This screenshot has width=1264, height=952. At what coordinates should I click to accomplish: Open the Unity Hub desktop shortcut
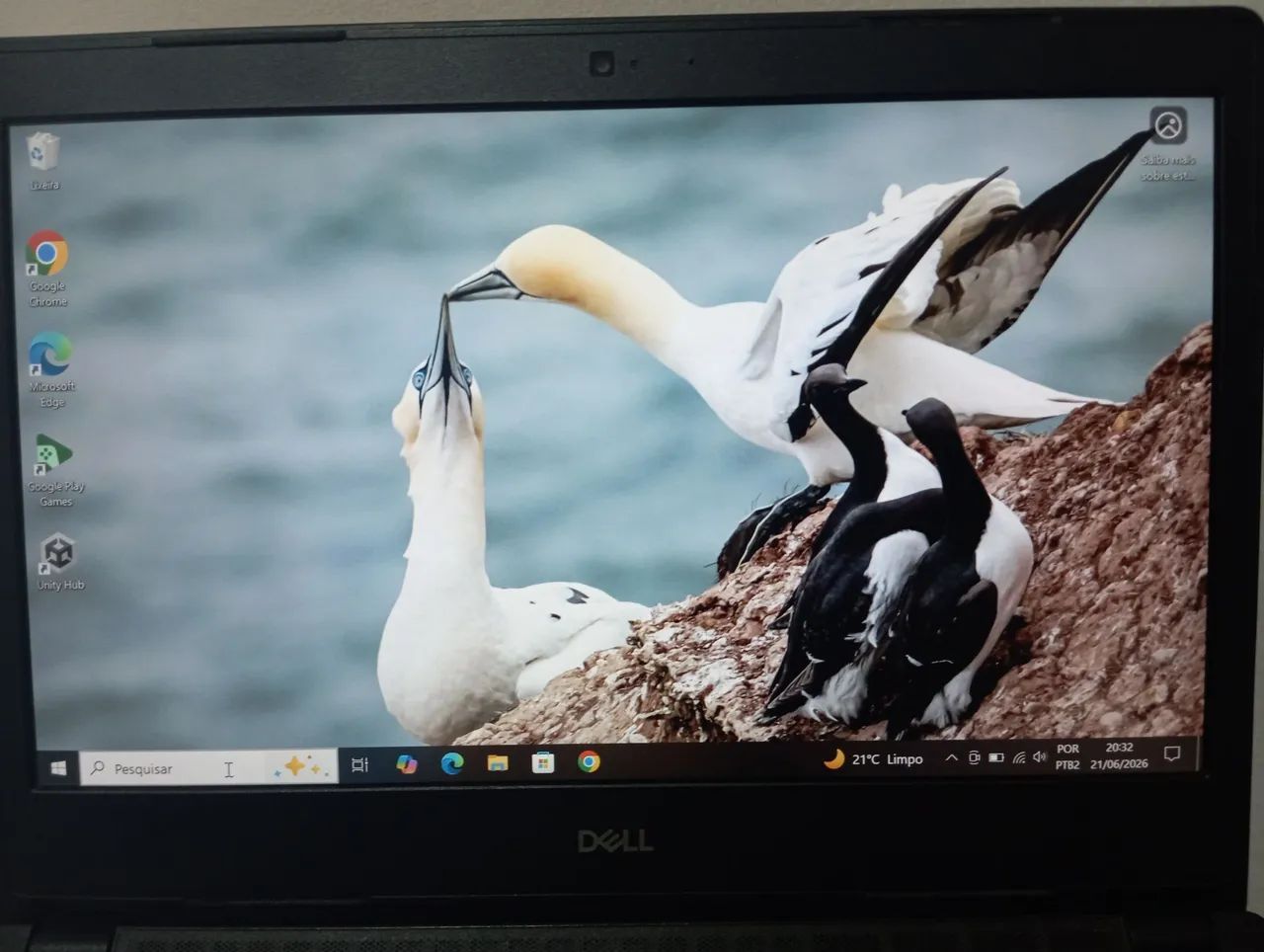[59, 563]
